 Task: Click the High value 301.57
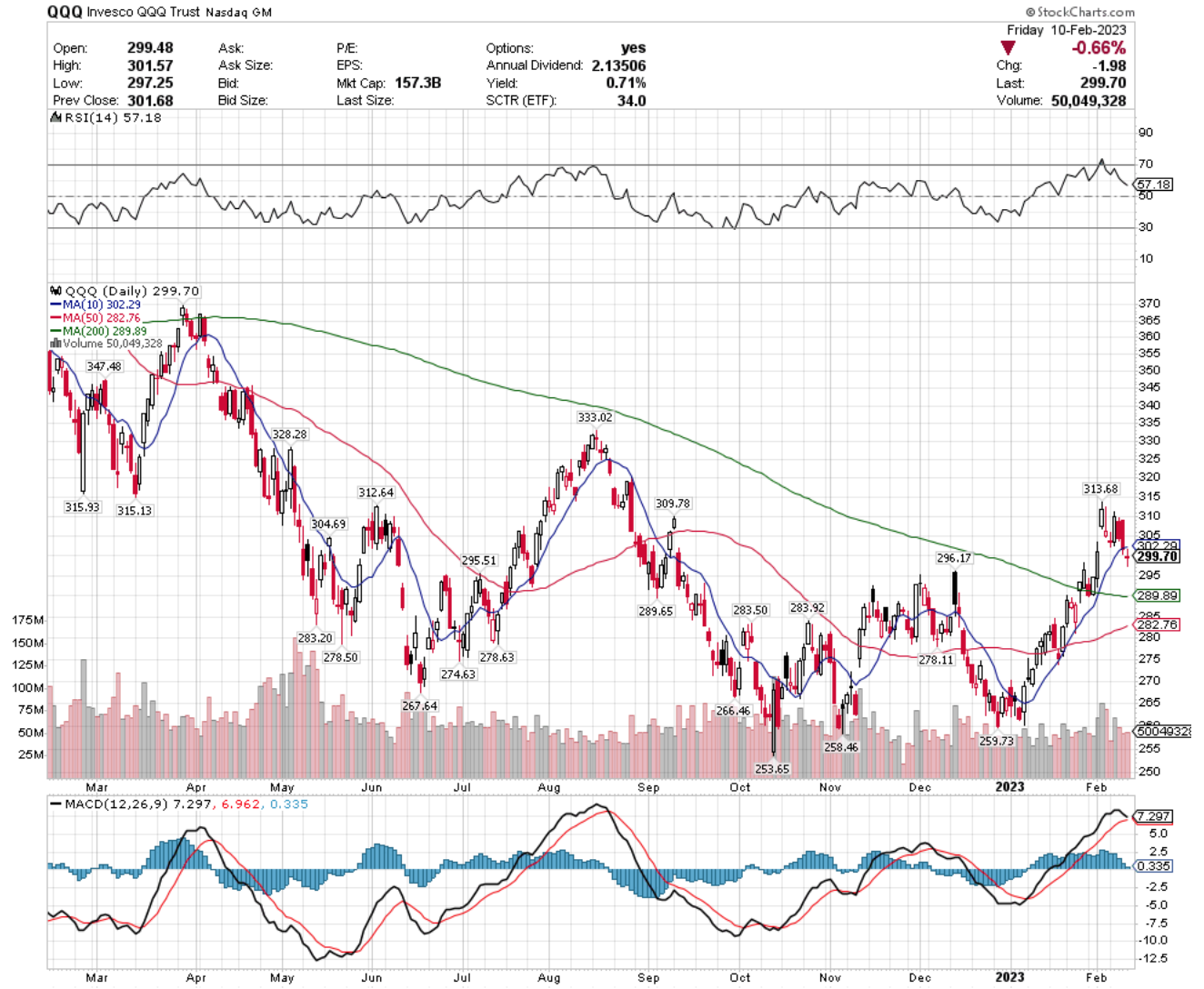point(150,65)
